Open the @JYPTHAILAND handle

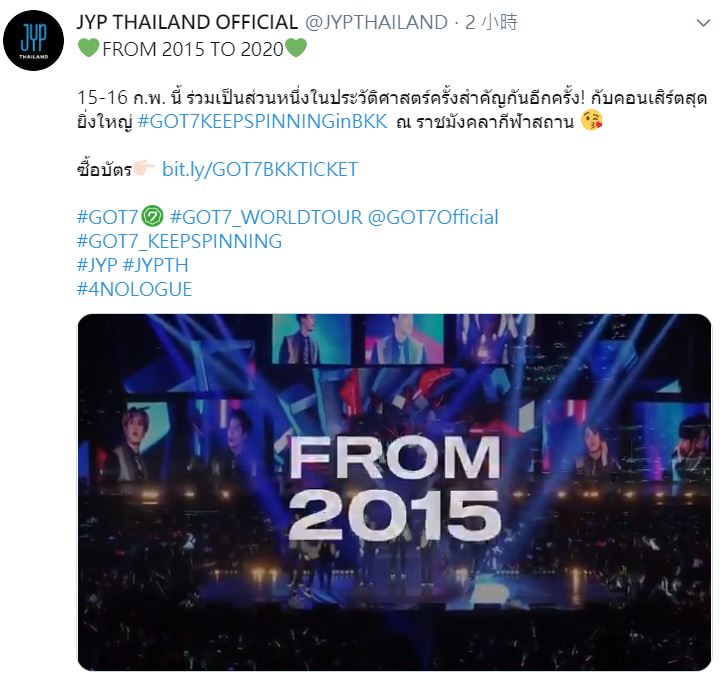[x=376, y=22]
